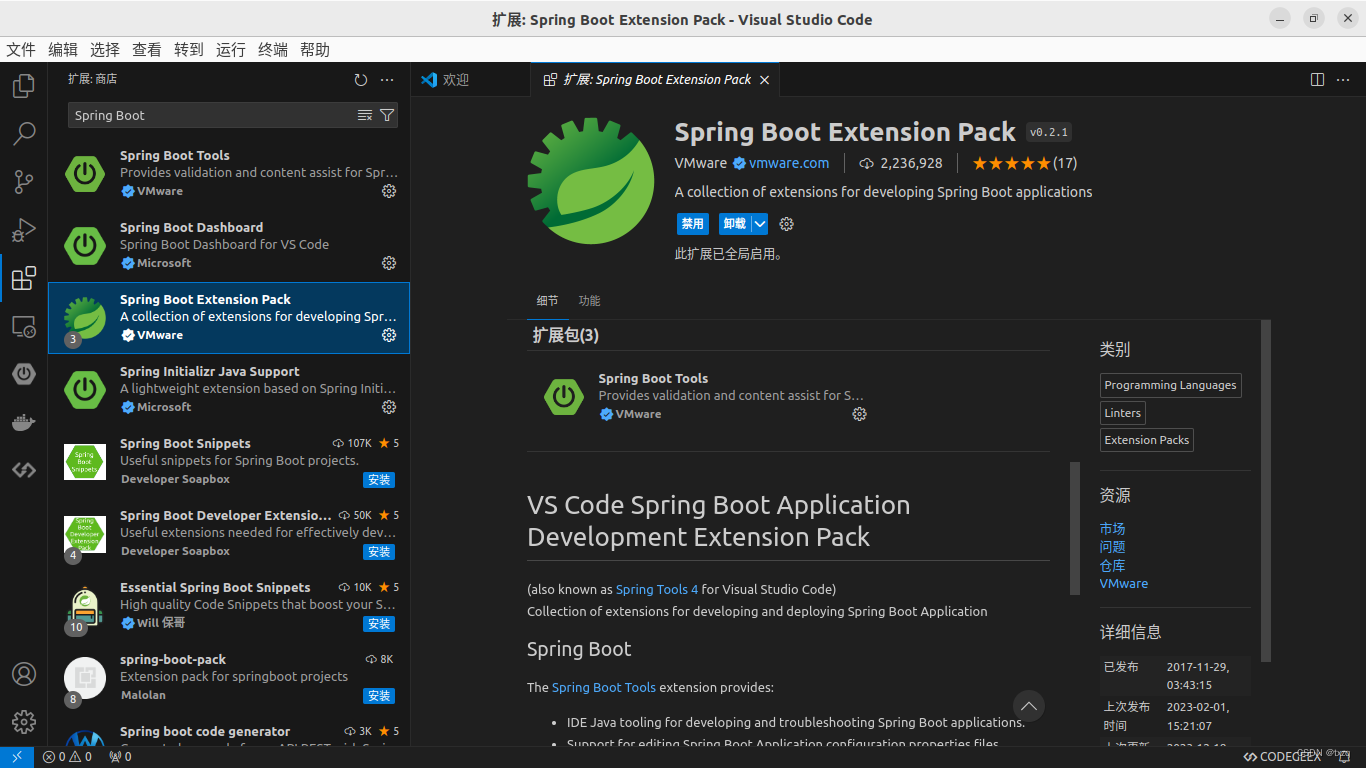Open the Search view in activity bar
Viewport: 1366px width, 768px height.
pos(24,134)
